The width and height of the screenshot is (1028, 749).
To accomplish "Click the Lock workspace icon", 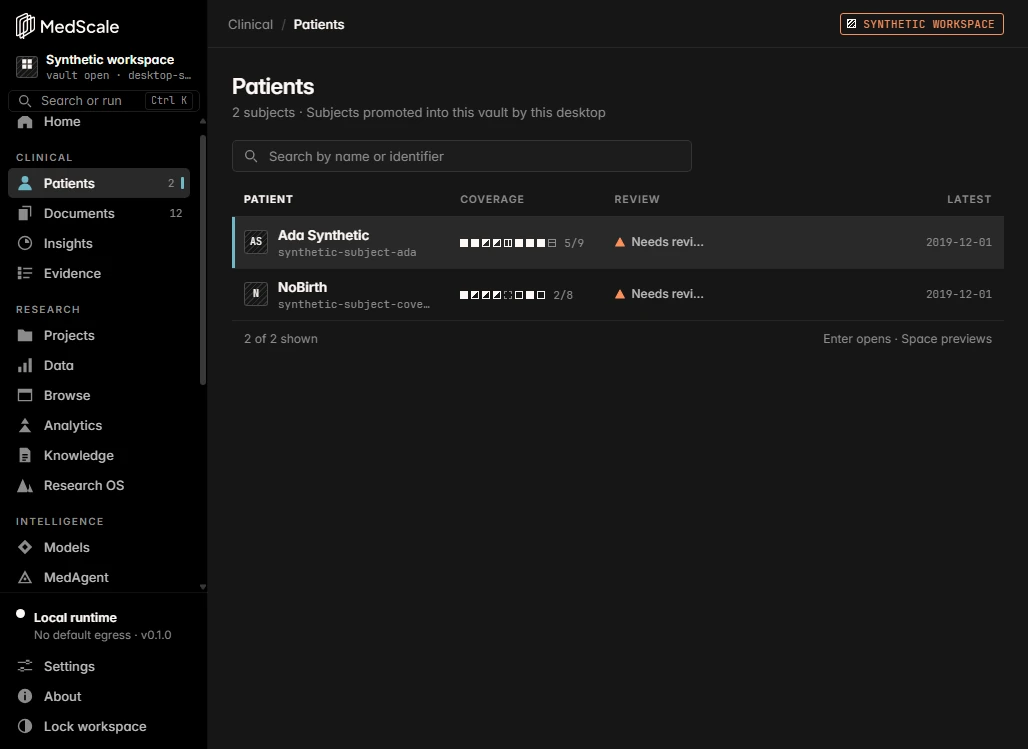I will point(25,726).
